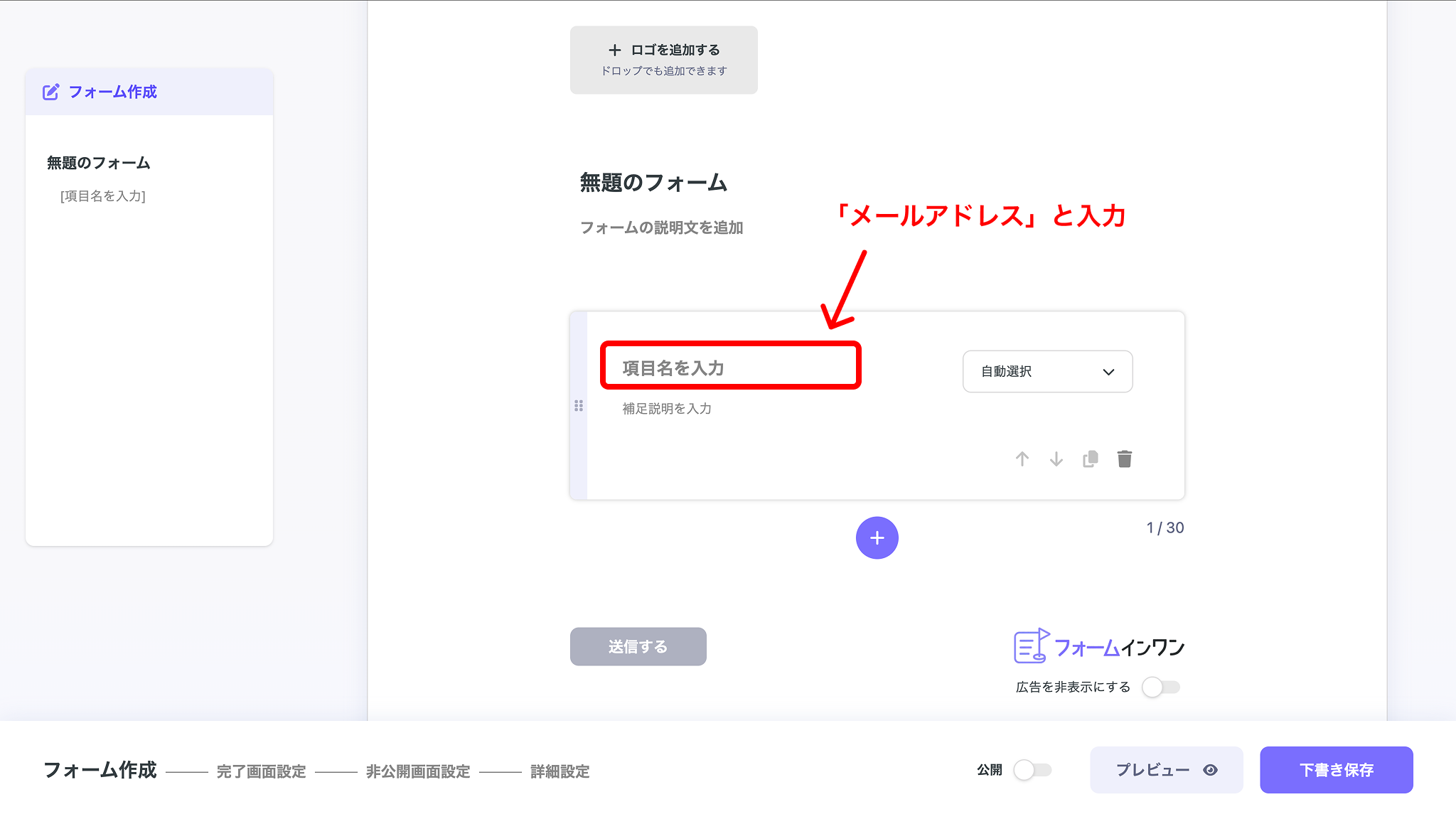This screenshot has width=1456, height=819.
Task: Click the 項目名を入力 input field
Action: tap(730, 367)
